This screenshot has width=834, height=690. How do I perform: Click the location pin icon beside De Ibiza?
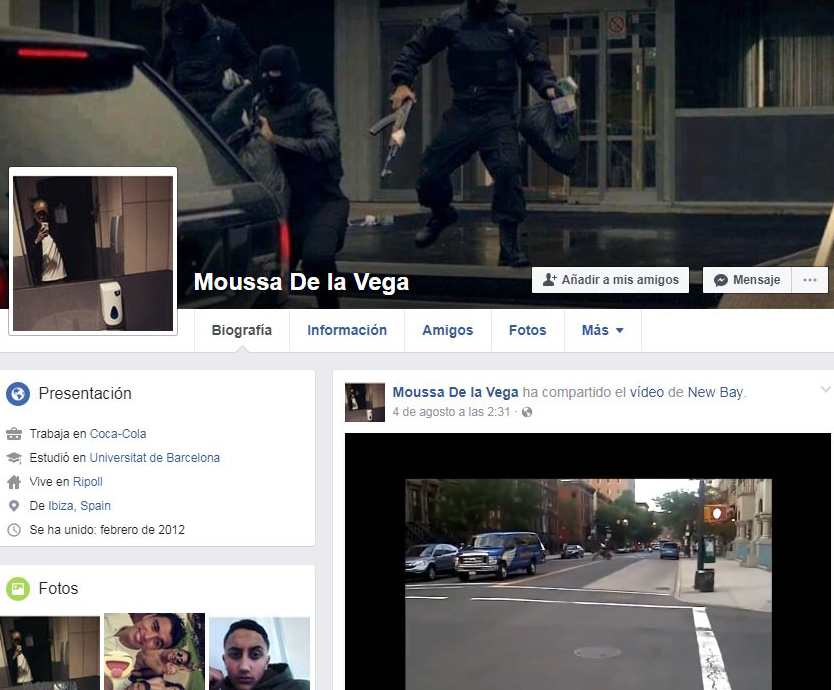(x=14, y=506)
